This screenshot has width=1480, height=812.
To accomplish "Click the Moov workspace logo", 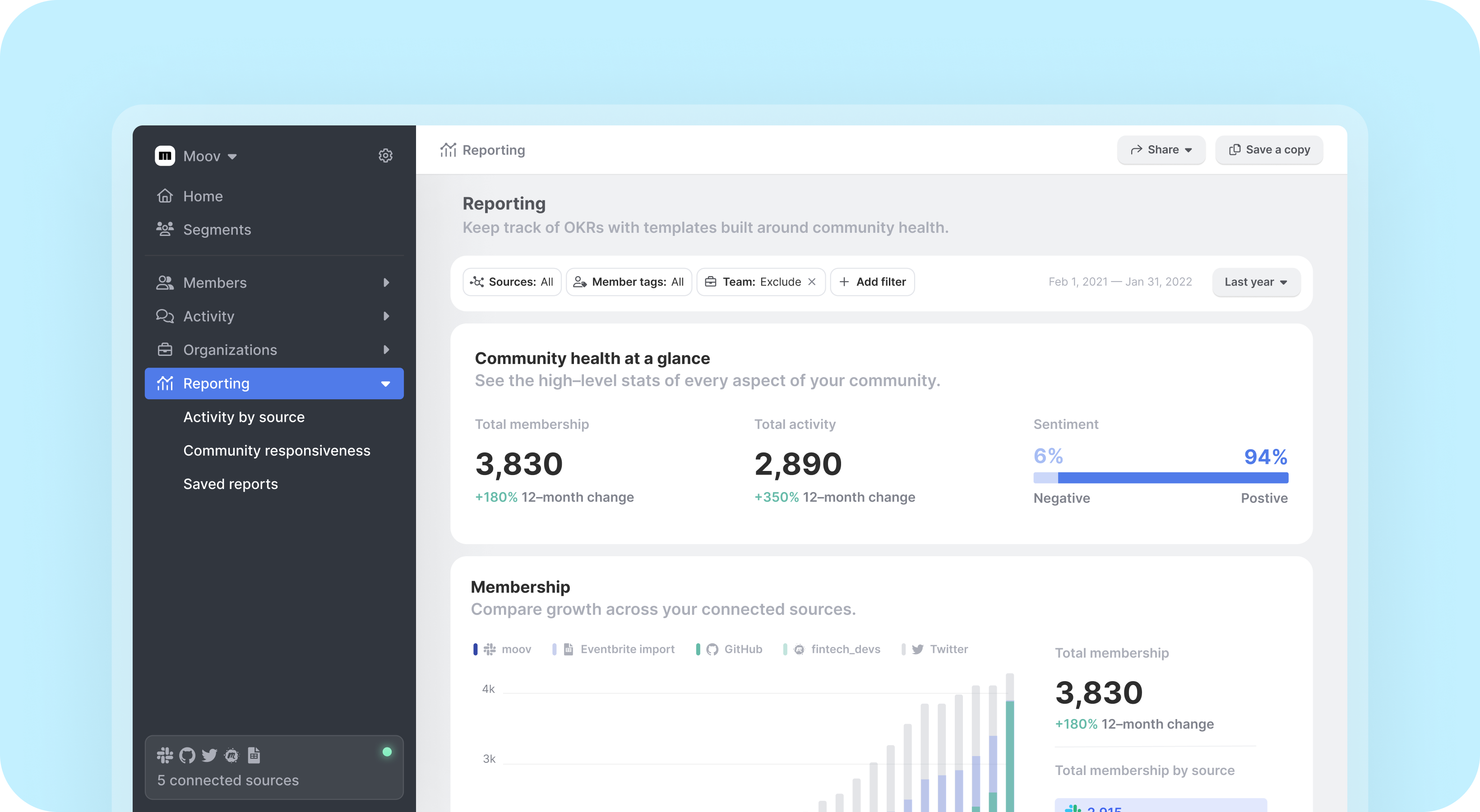I will click(x=165, y=156).
